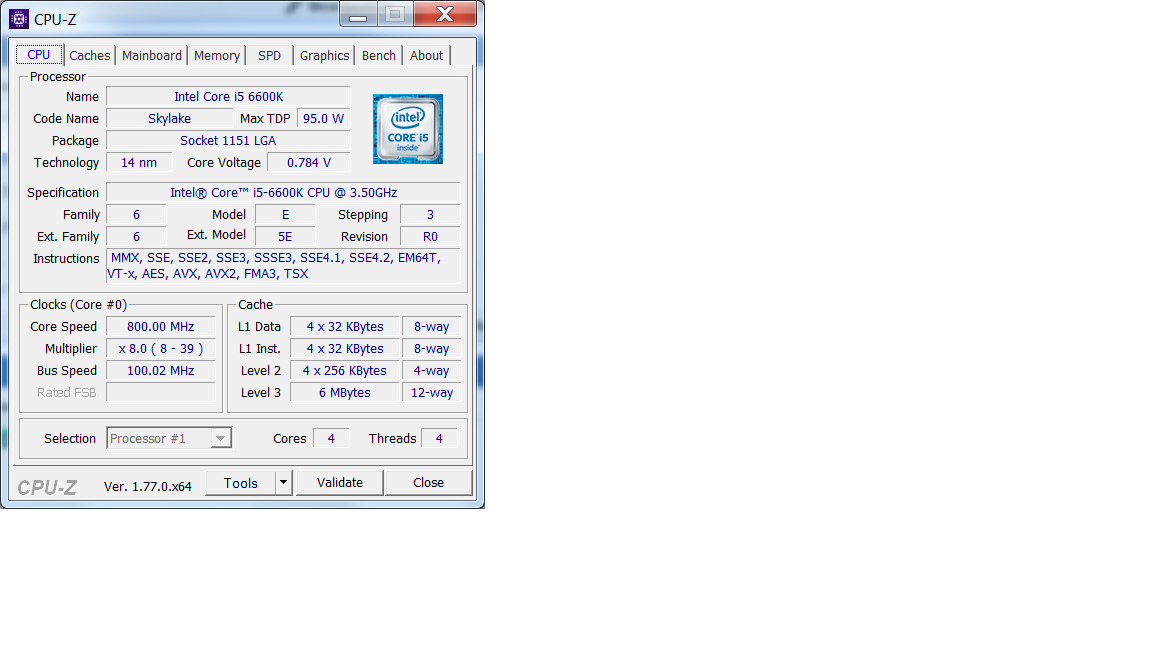This screenshot has height=648, width=1152.
Task: Switch to the Mainboard tab
Action: click(152, 55)
